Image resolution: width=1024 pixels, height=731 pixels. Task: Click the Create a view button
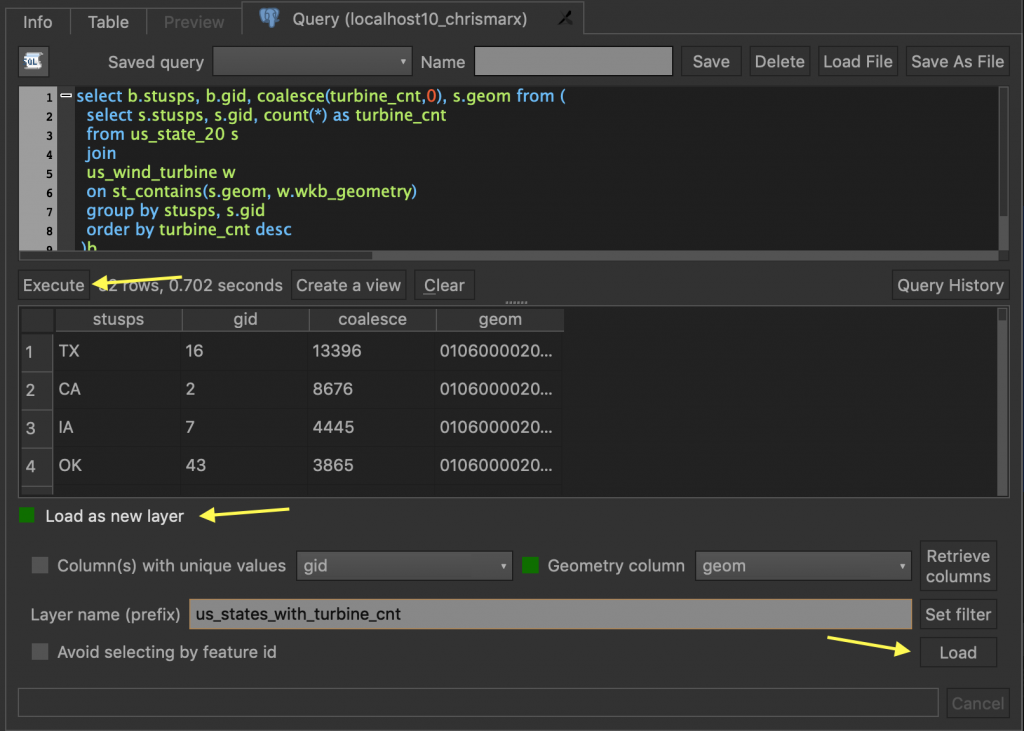[348, 285]
